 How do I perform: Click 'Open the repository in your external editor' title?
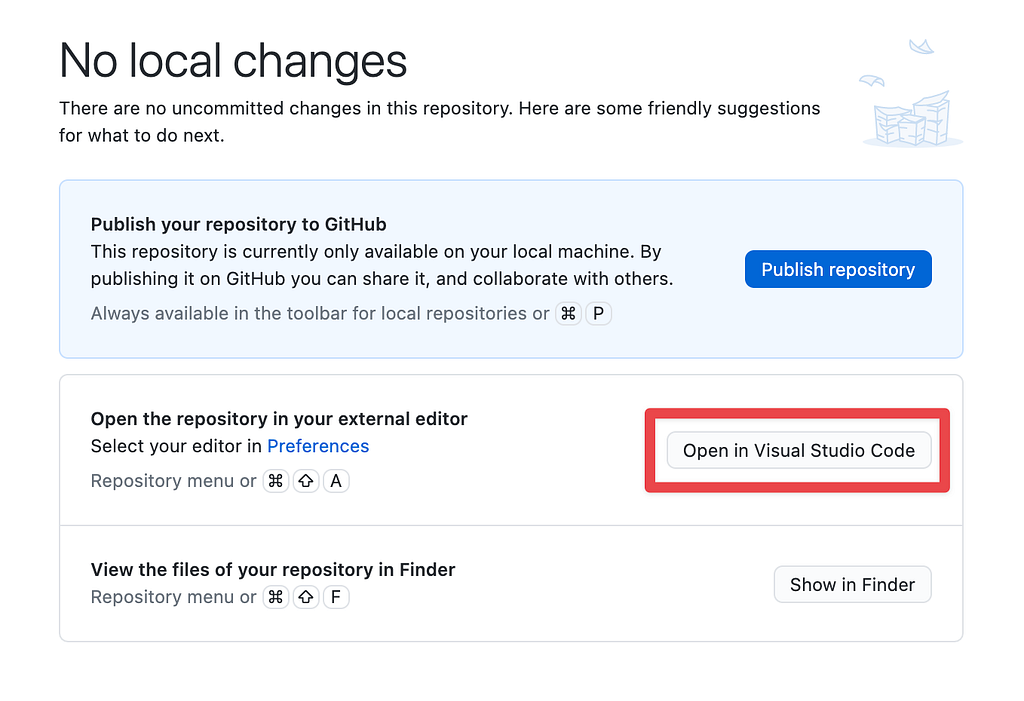(x=279, y=419)
